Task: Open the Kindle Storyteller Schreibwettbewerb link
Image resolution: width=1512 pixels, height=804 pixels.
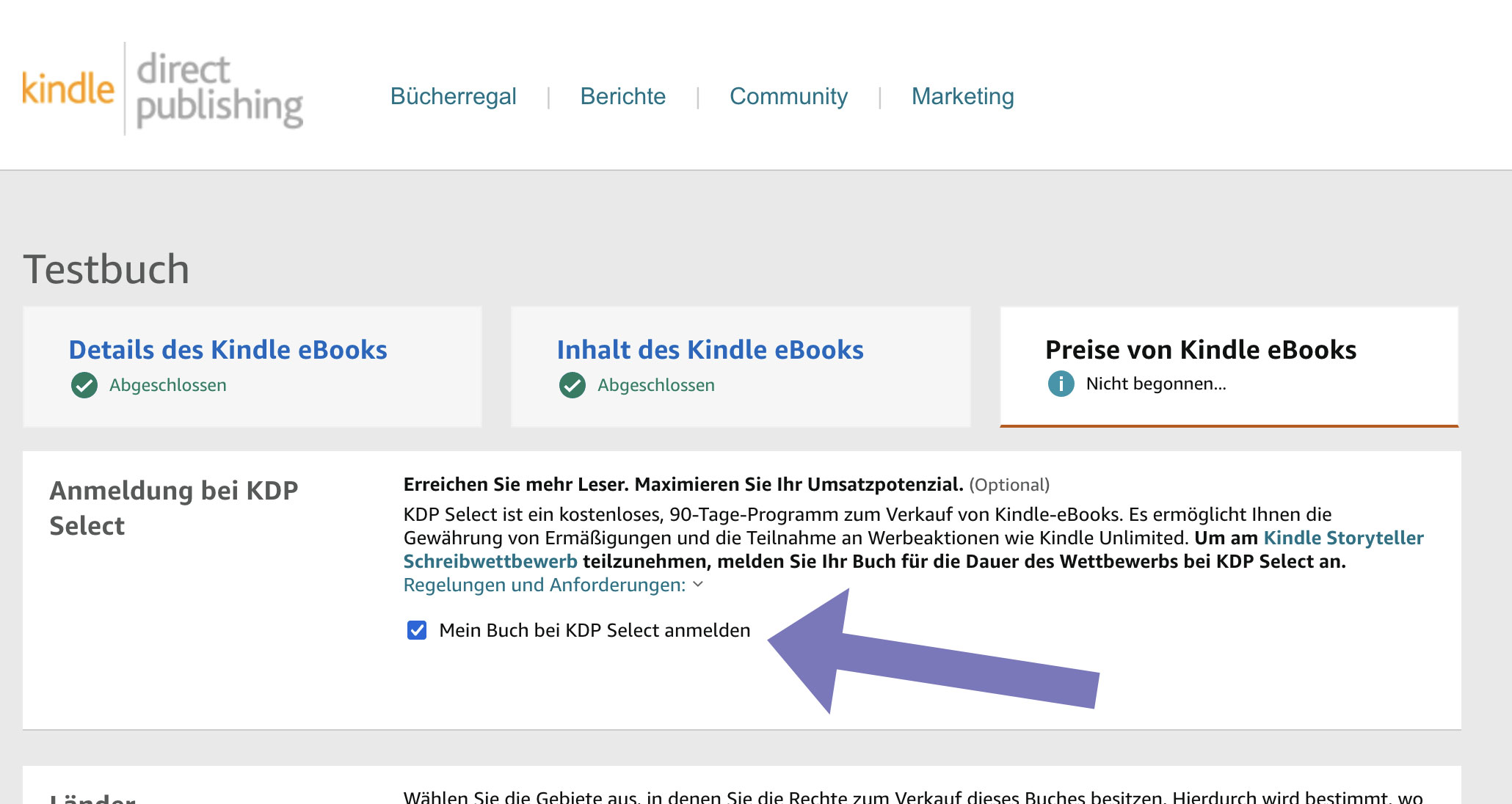Action: click(1343, 538)
